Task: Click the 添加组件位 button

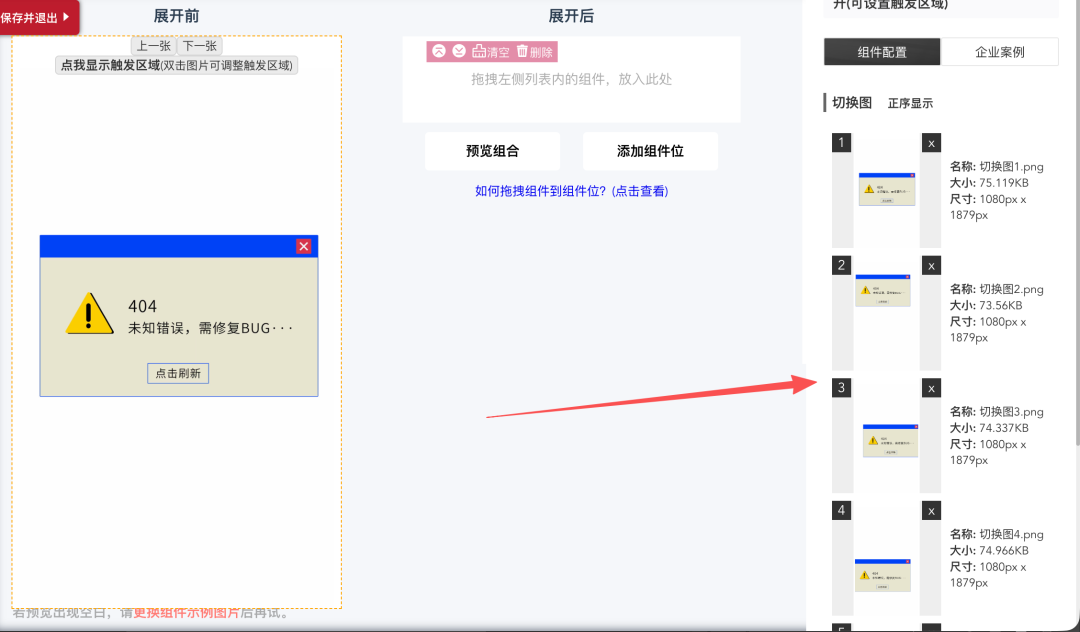Action: tap(650, 151)
